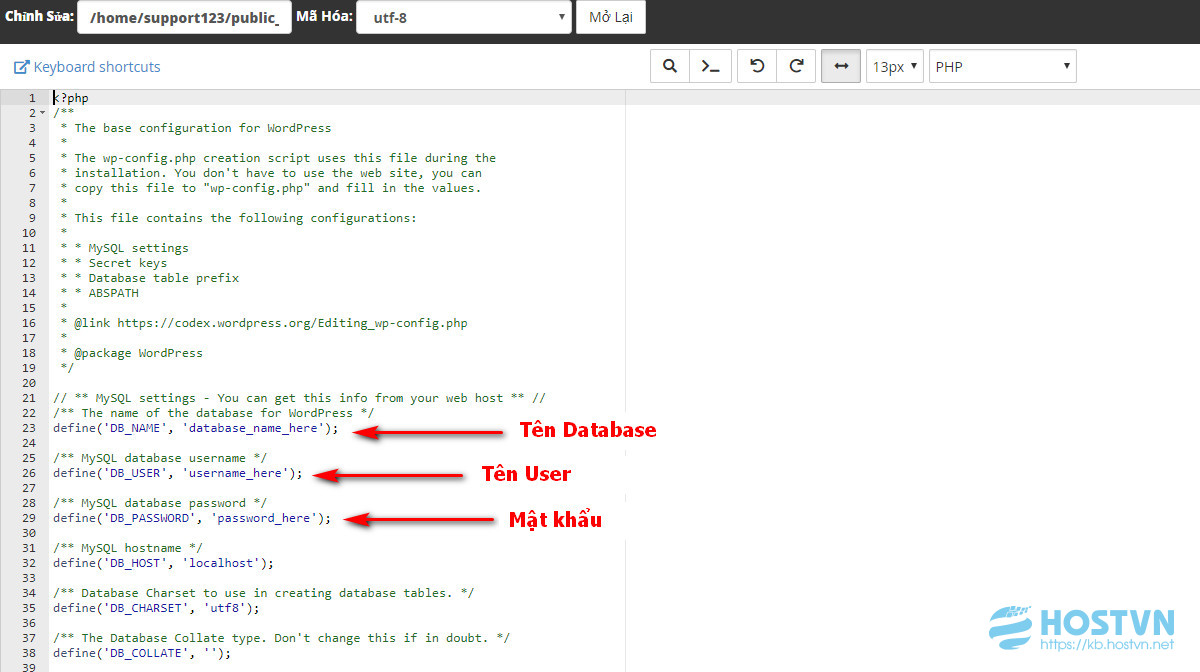
Task: Click the define DB_HOST localhost line
Action: [x=163, y=563]
